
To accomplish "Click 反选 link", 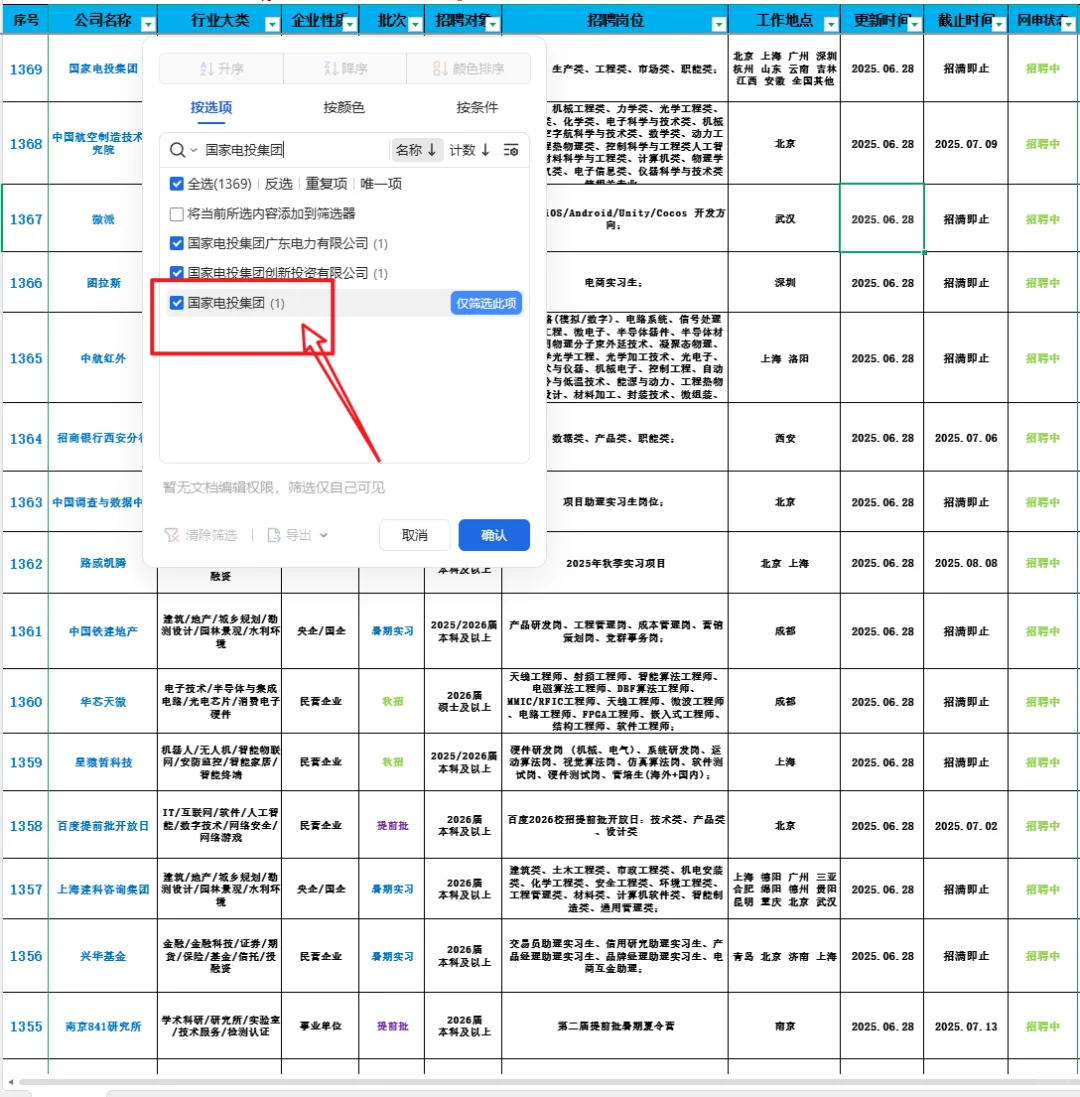I will [x=278, y=184].
